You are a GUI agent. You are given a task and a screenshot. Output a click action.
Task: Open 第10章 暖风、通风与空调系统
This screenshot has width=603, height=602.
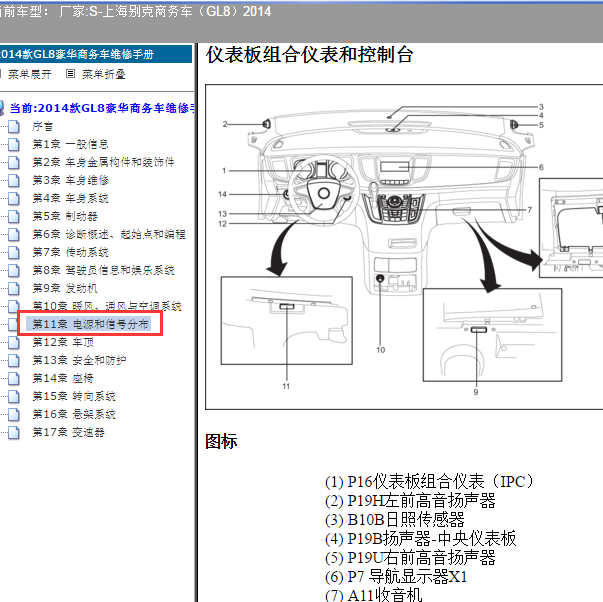[107, 306]
